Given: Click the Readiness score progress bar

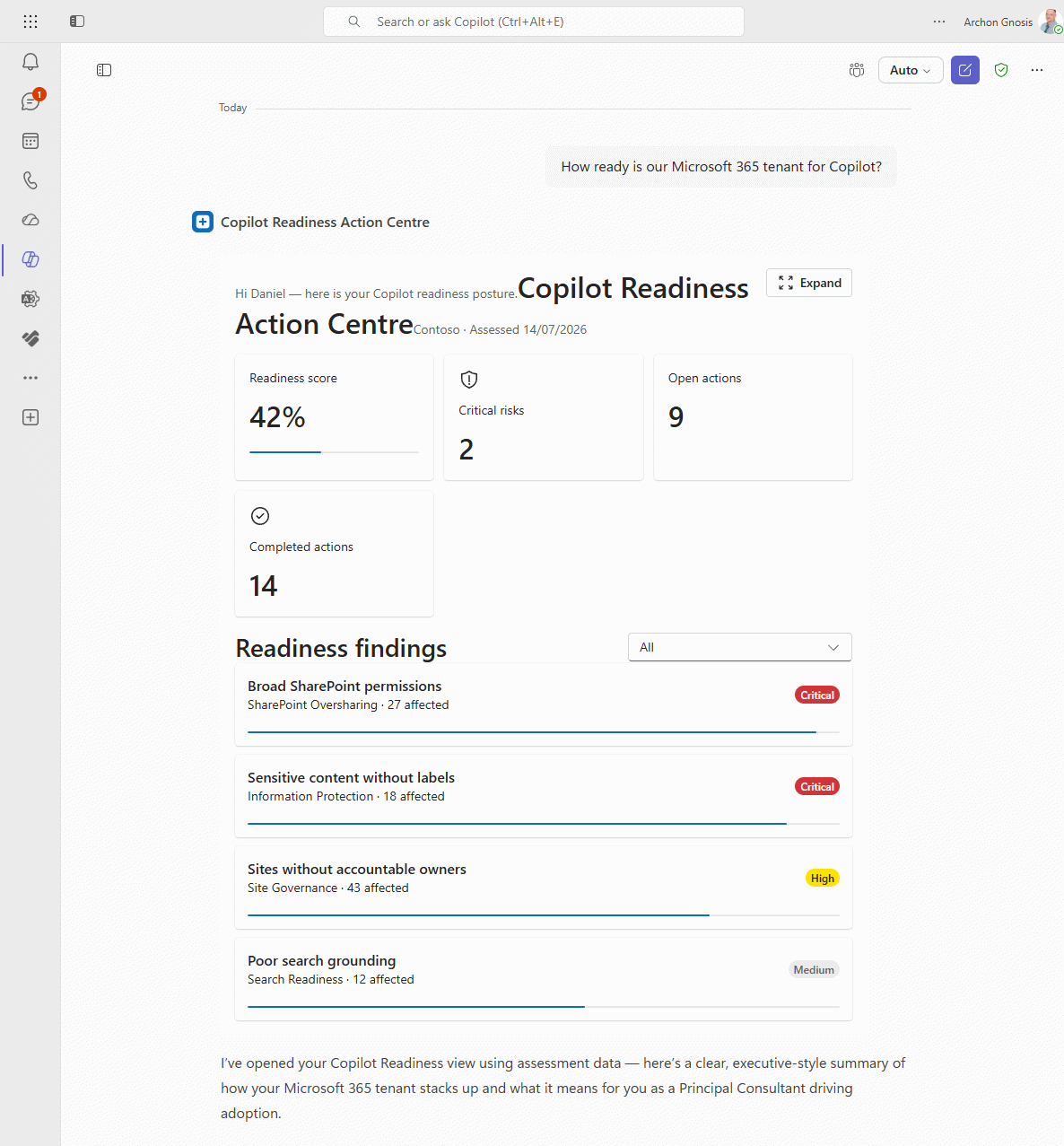Looking at the screenshot, I should (334, 452).
